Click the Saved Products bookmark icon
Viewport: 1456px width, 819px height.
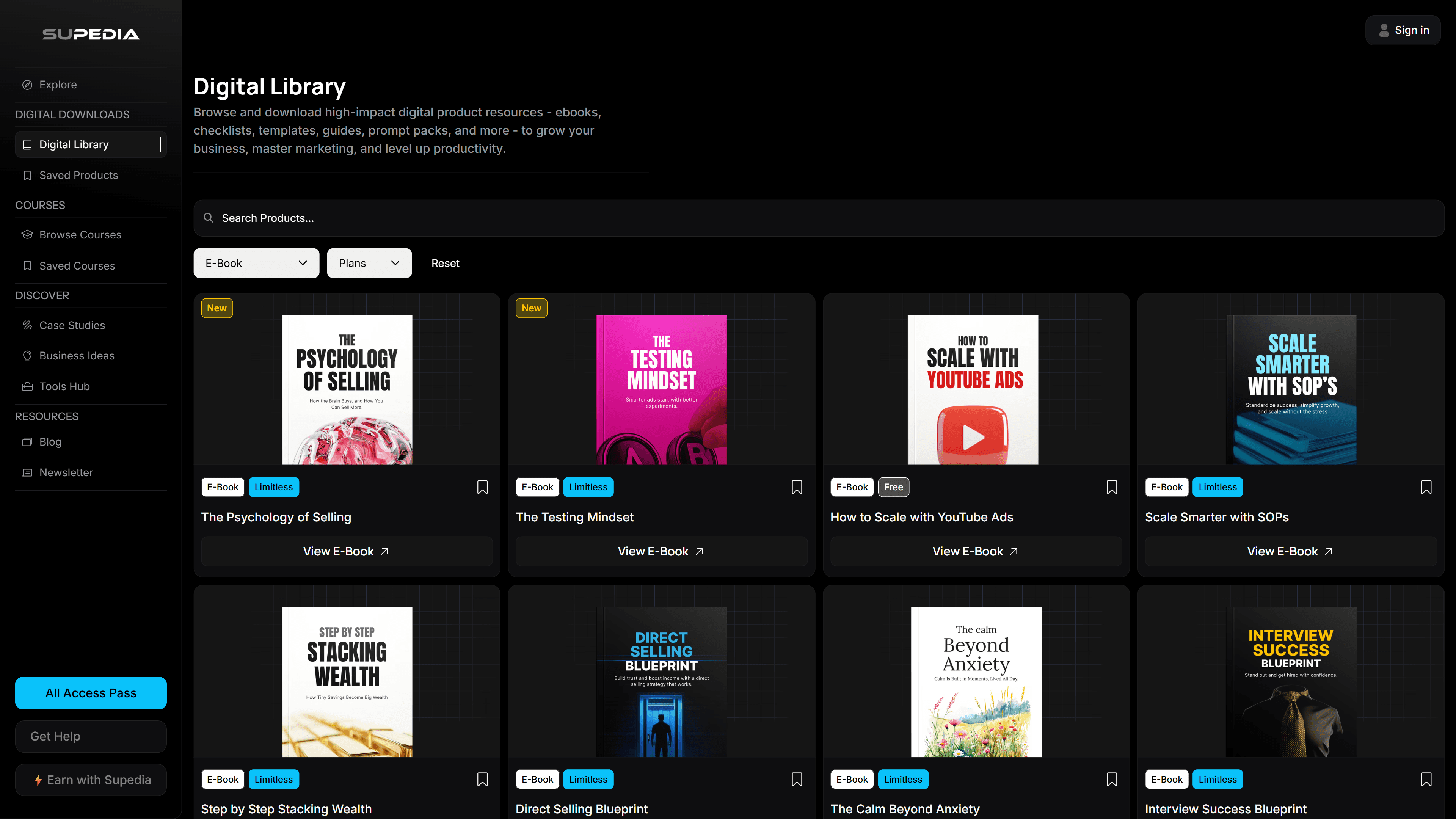(27, 175)
